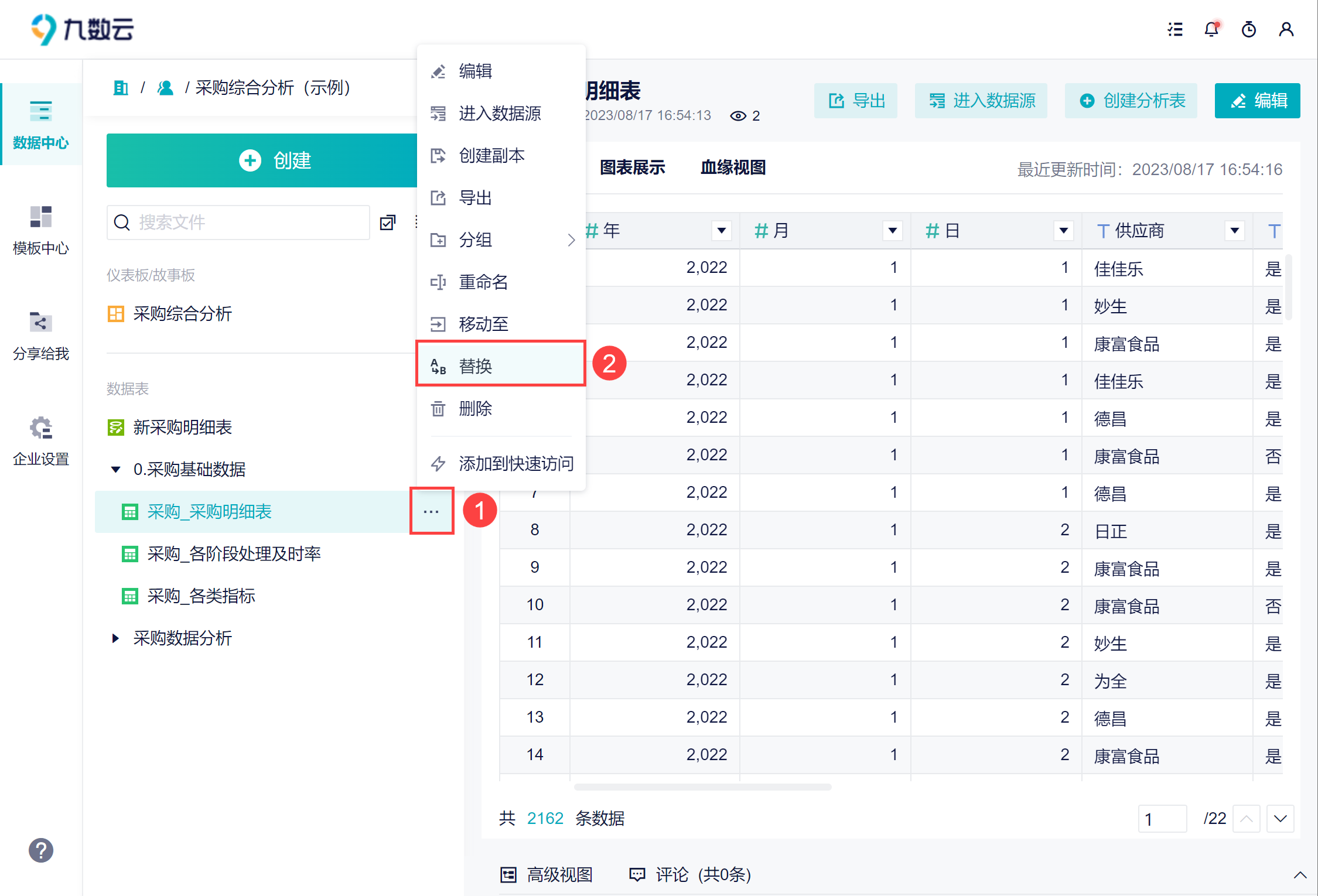Open the 供应商 column dropdown arrow
This screenshot has height=896, width=1318.
click(x=1234, y=231)
